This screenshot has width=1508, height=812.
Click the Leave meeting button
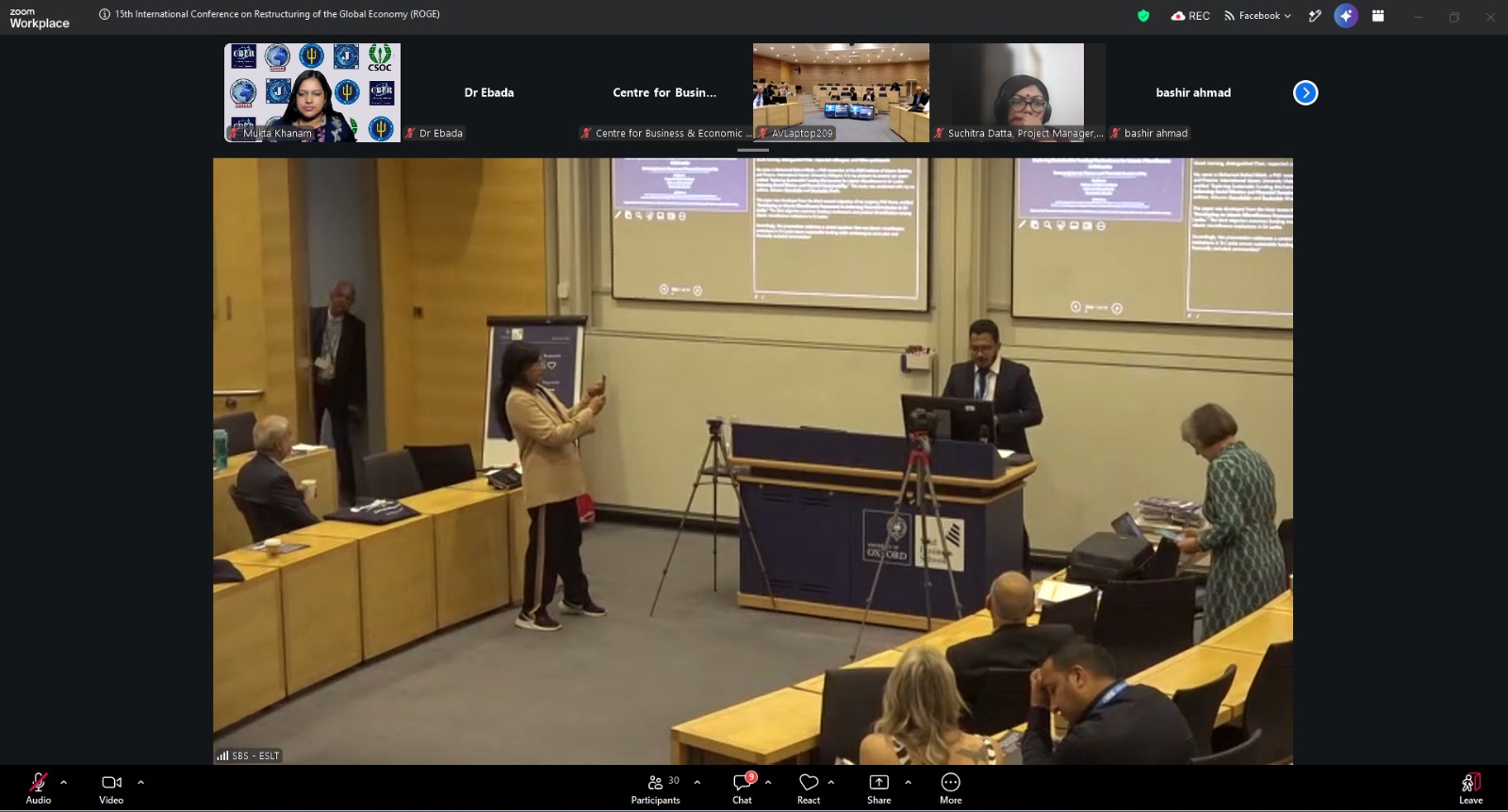1470,788
